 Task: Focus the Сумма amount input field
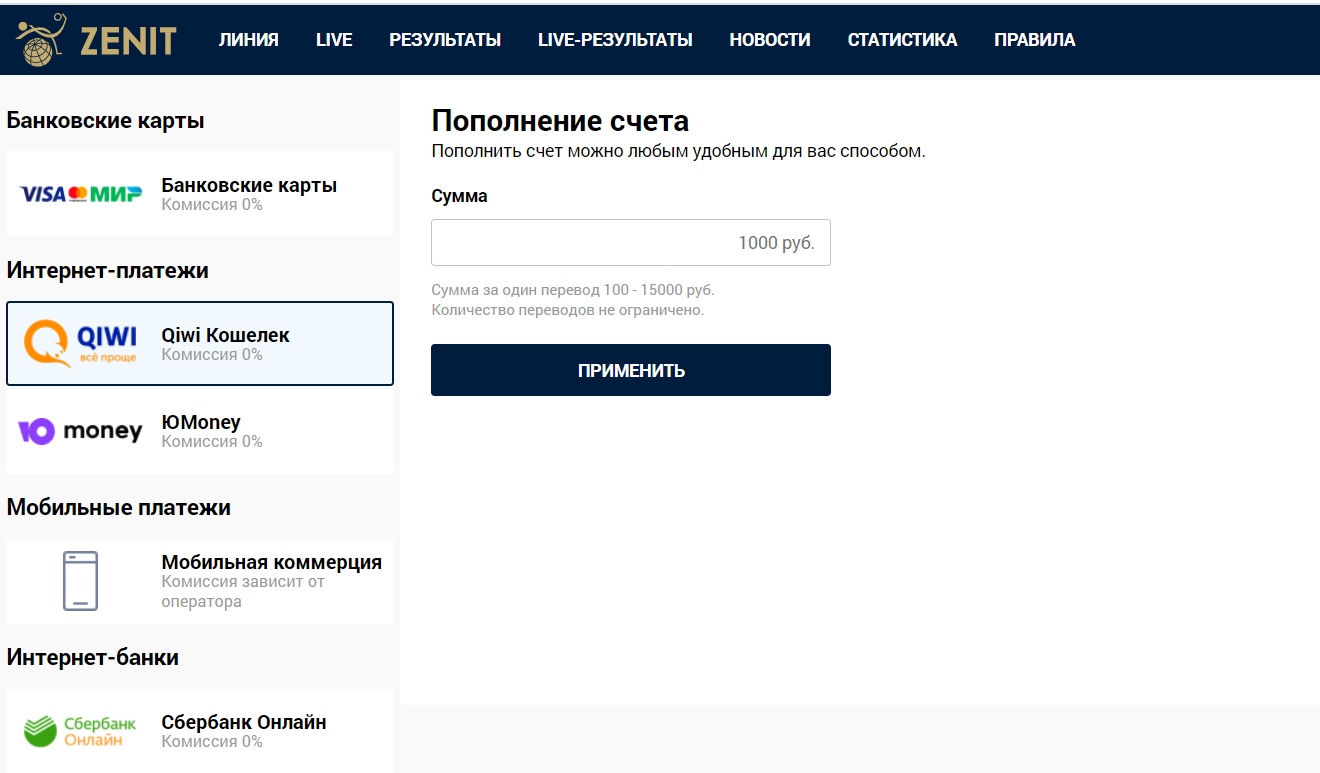point(631,243)
